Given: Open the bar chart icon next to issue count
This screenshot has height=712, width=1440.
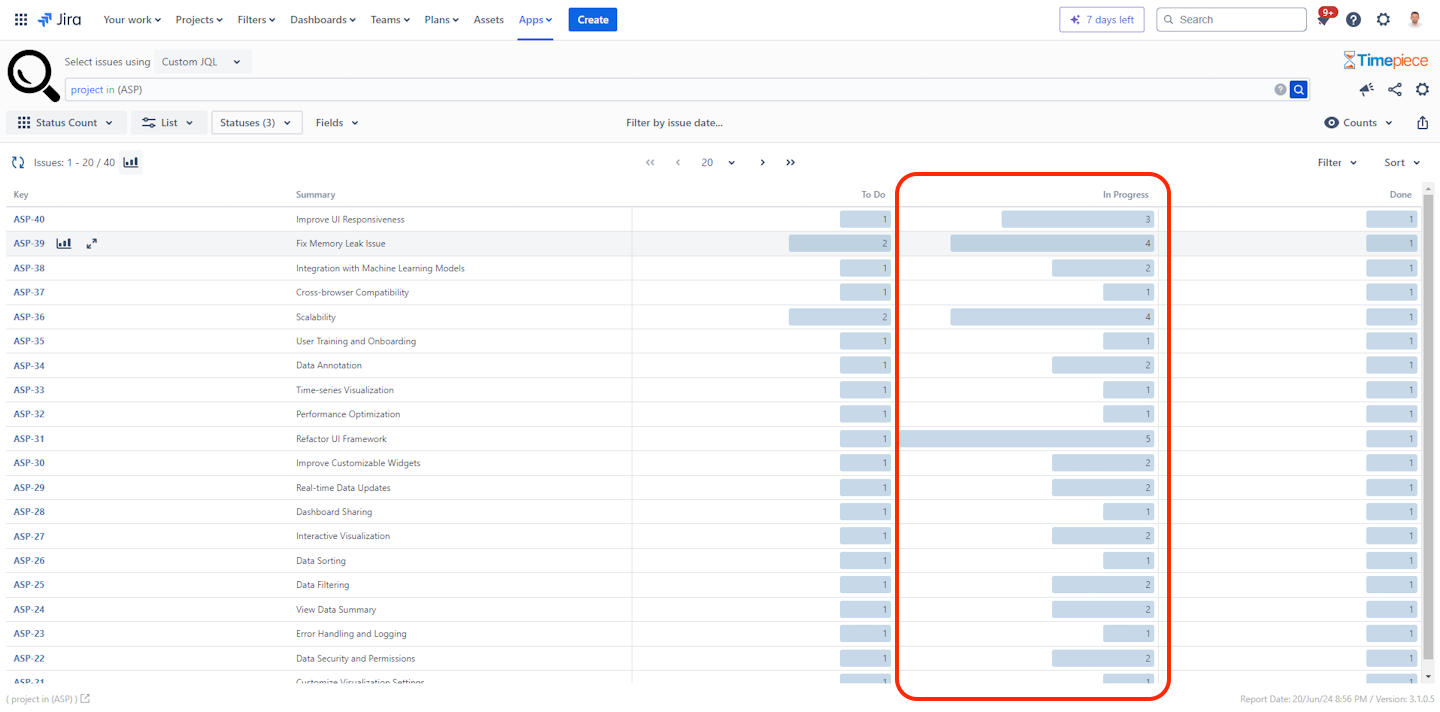Looking at the screenshot, I should point(130,161).
